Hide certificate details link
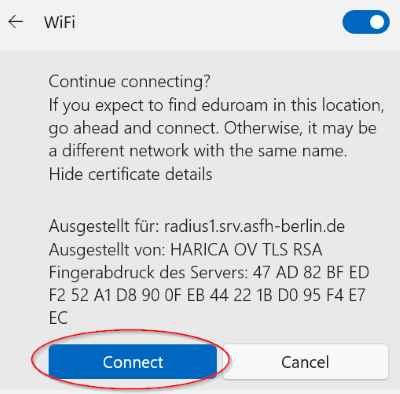Image resolution: width=400 pixels, height=394 pixels. [x=130, y=174]
